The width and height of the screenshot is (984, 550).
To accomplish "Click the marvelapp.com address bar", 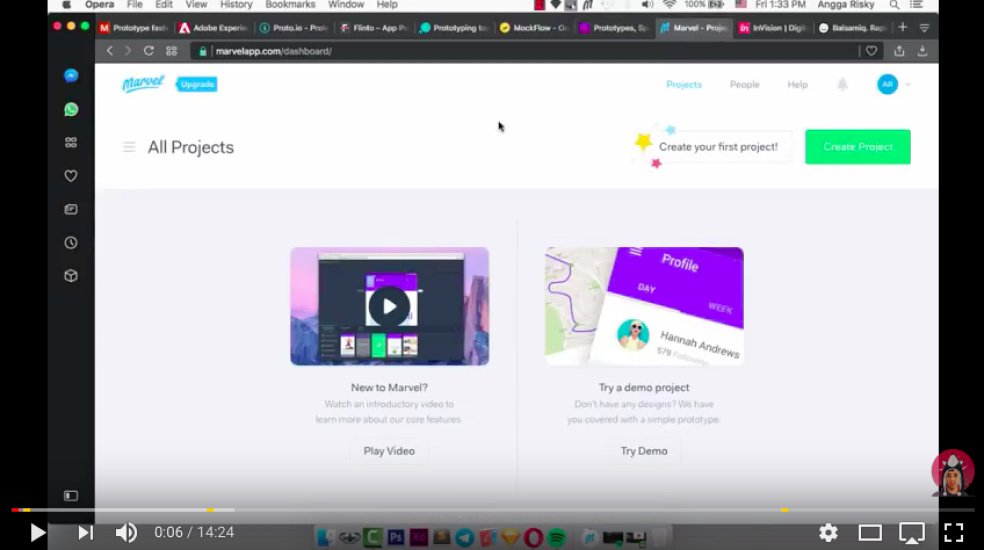I will (527, 51).
